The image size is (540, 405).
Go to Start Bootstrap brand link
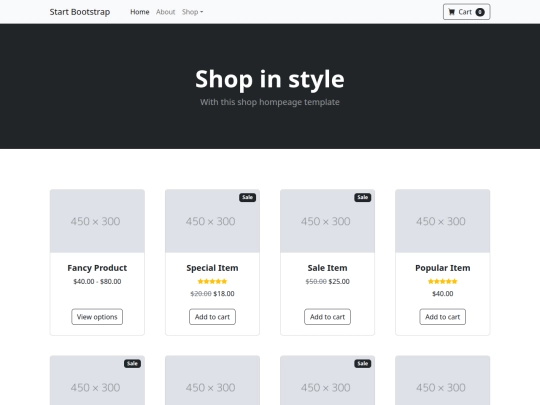[x=80, y=12]
